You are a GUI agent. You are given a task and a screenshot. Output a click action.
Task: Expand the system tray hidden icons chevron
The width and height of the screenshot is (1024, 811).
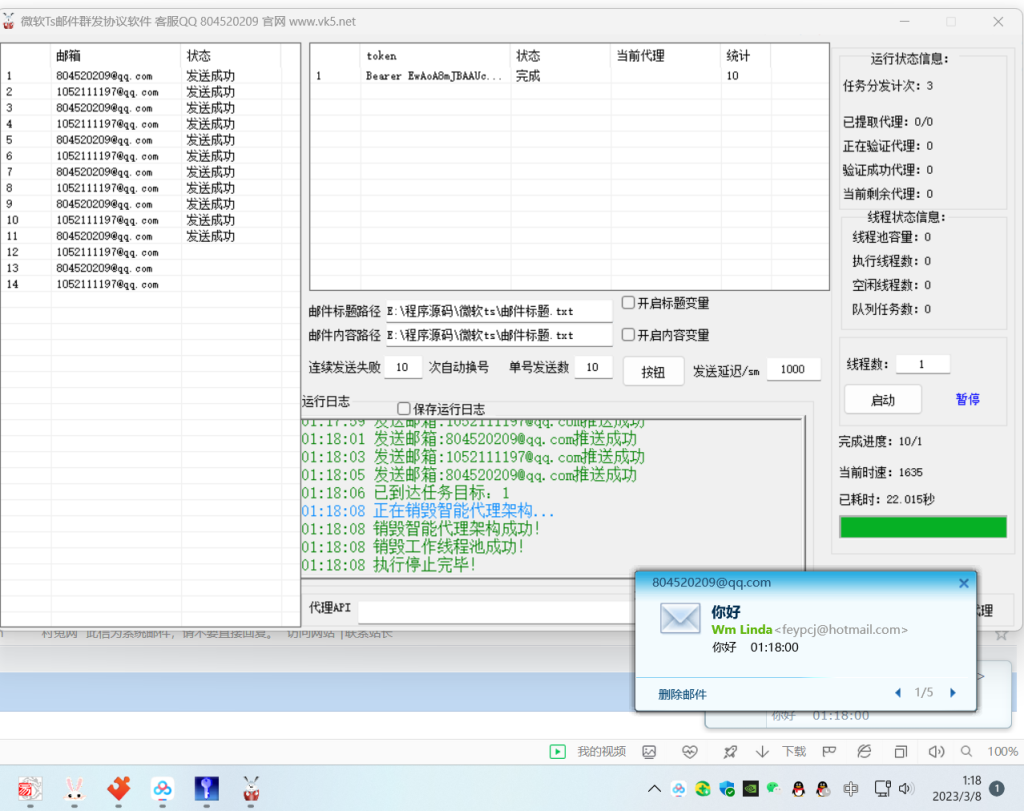click(x=654, y=788)
